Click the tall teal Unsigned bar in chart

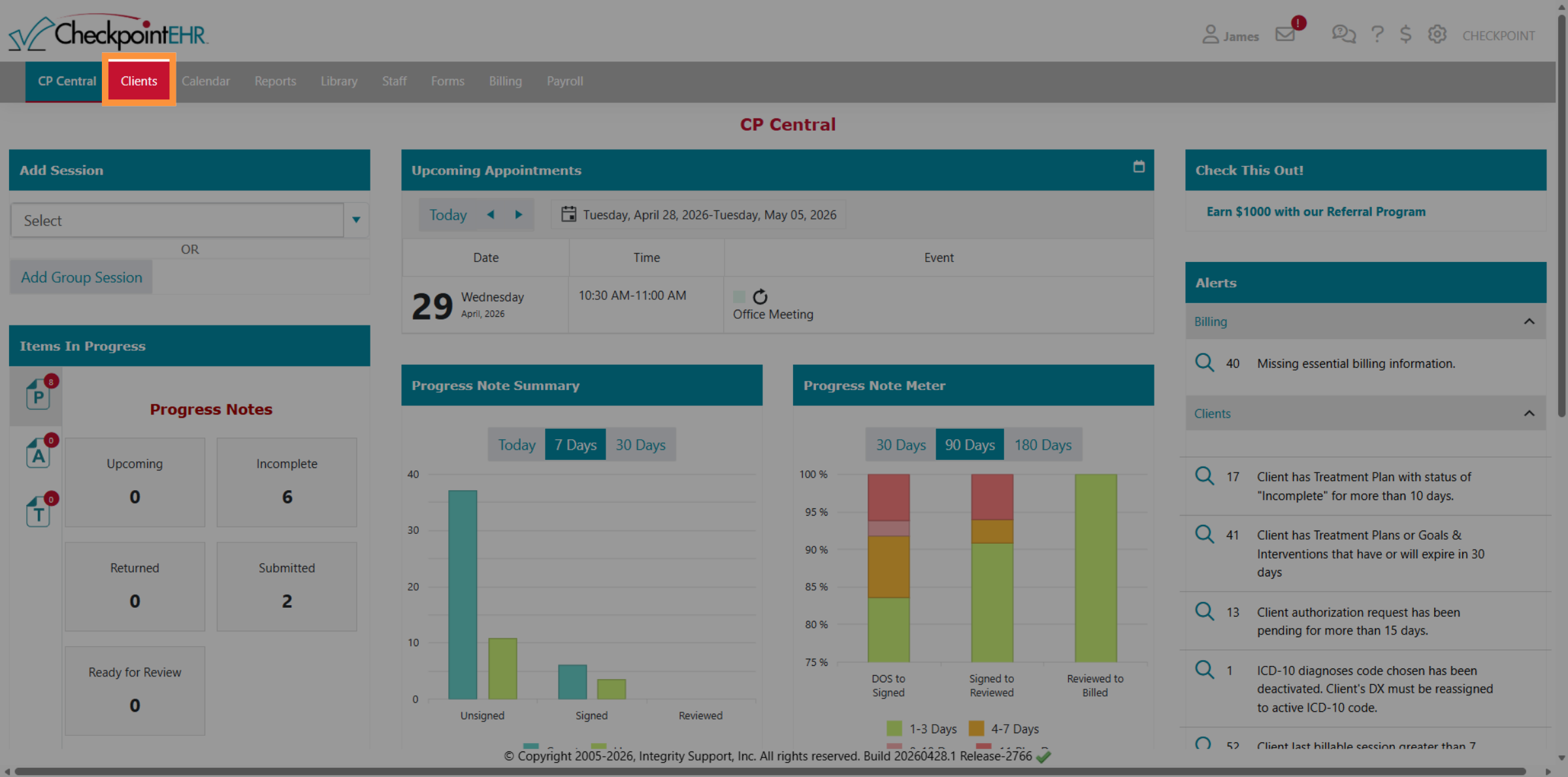[x=463, y=595]
